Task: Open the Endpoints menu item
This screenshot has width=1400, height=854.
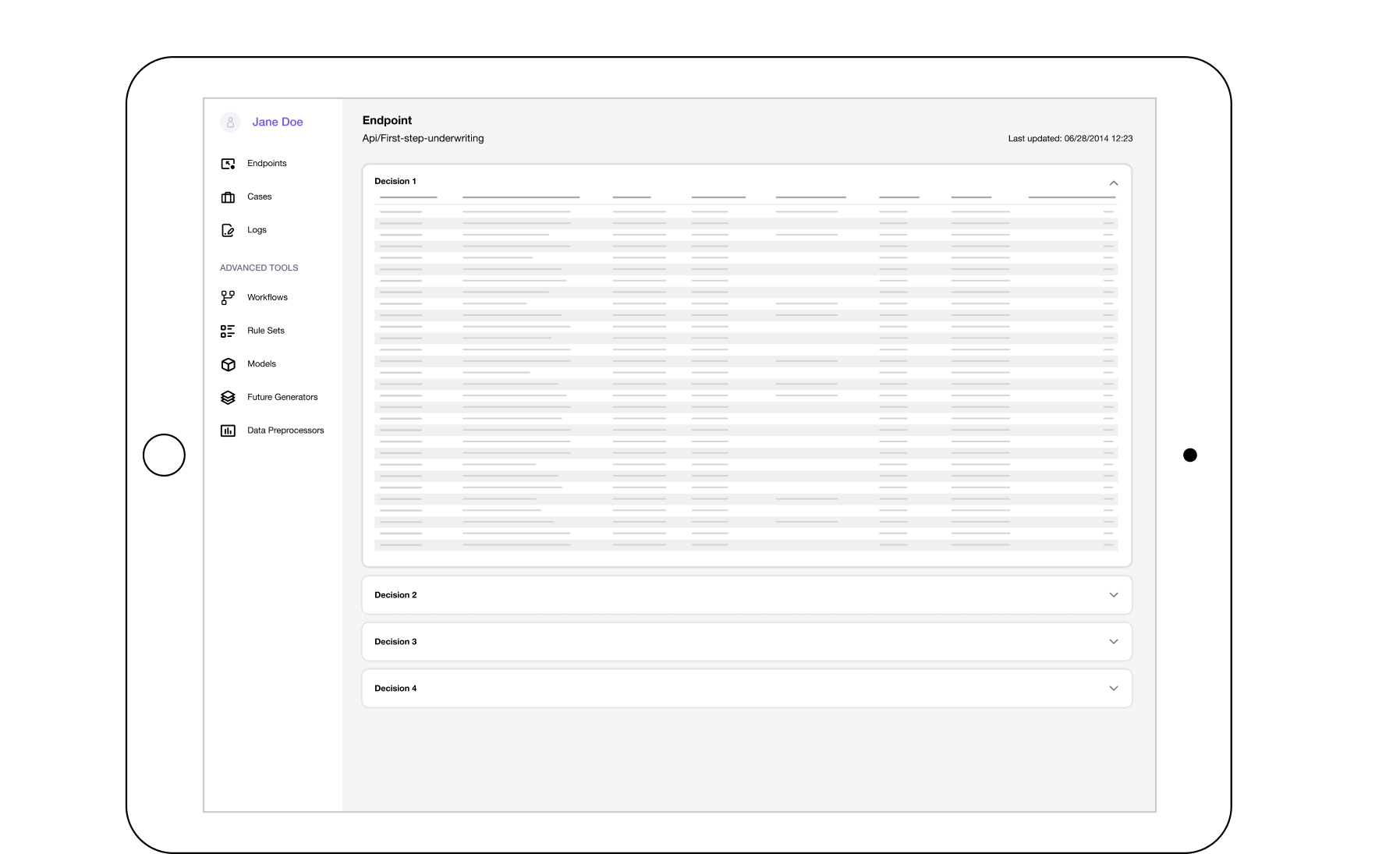Action: (267, 164)
